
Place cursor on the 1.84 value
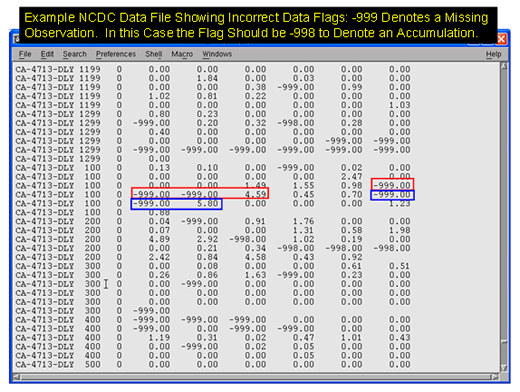point(207,78)
